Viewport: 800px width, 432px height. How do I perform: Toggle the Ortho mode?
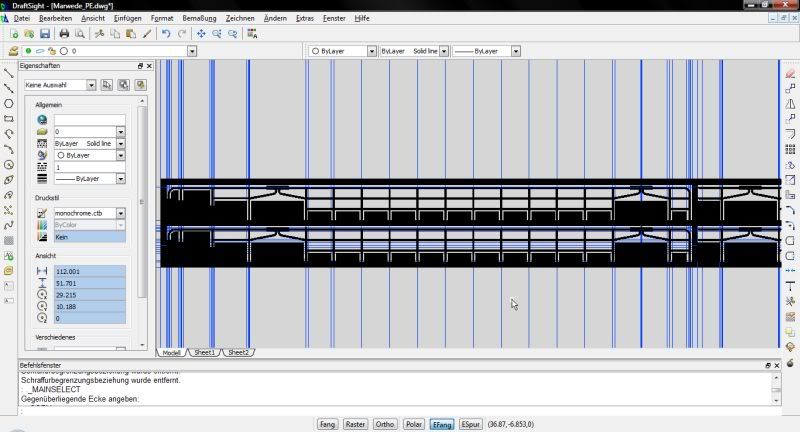tap(385, 424)
